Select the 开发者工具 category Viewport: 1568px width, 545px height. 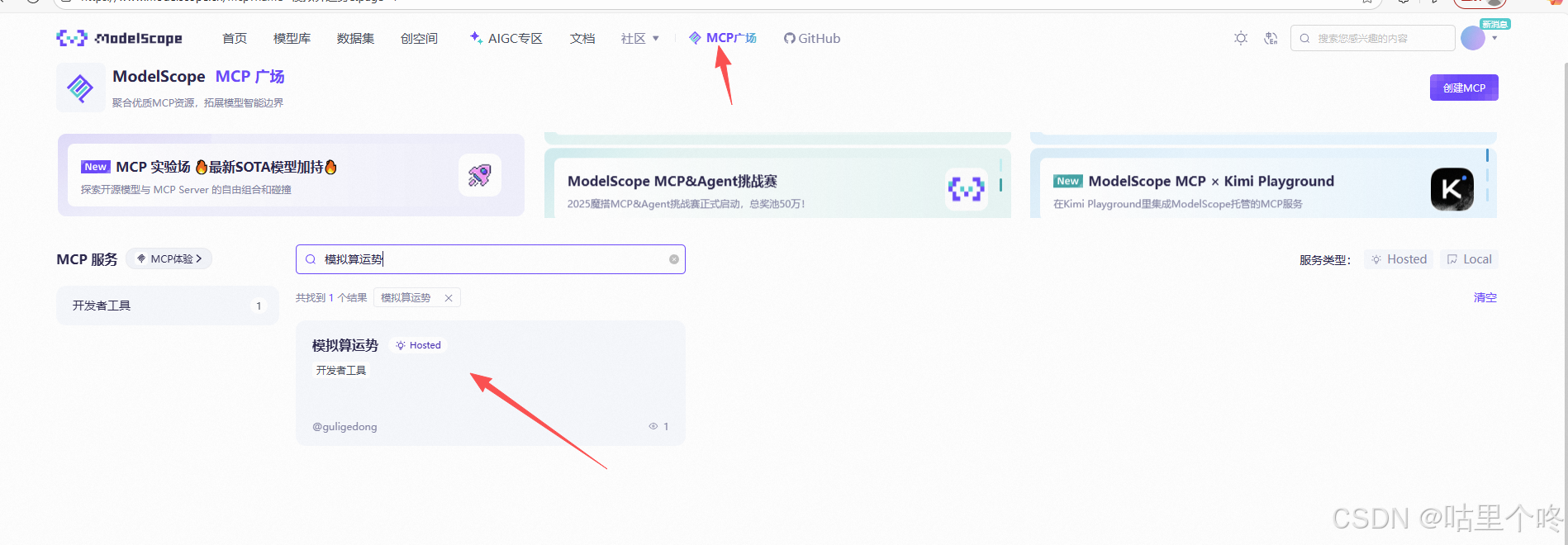168,306
